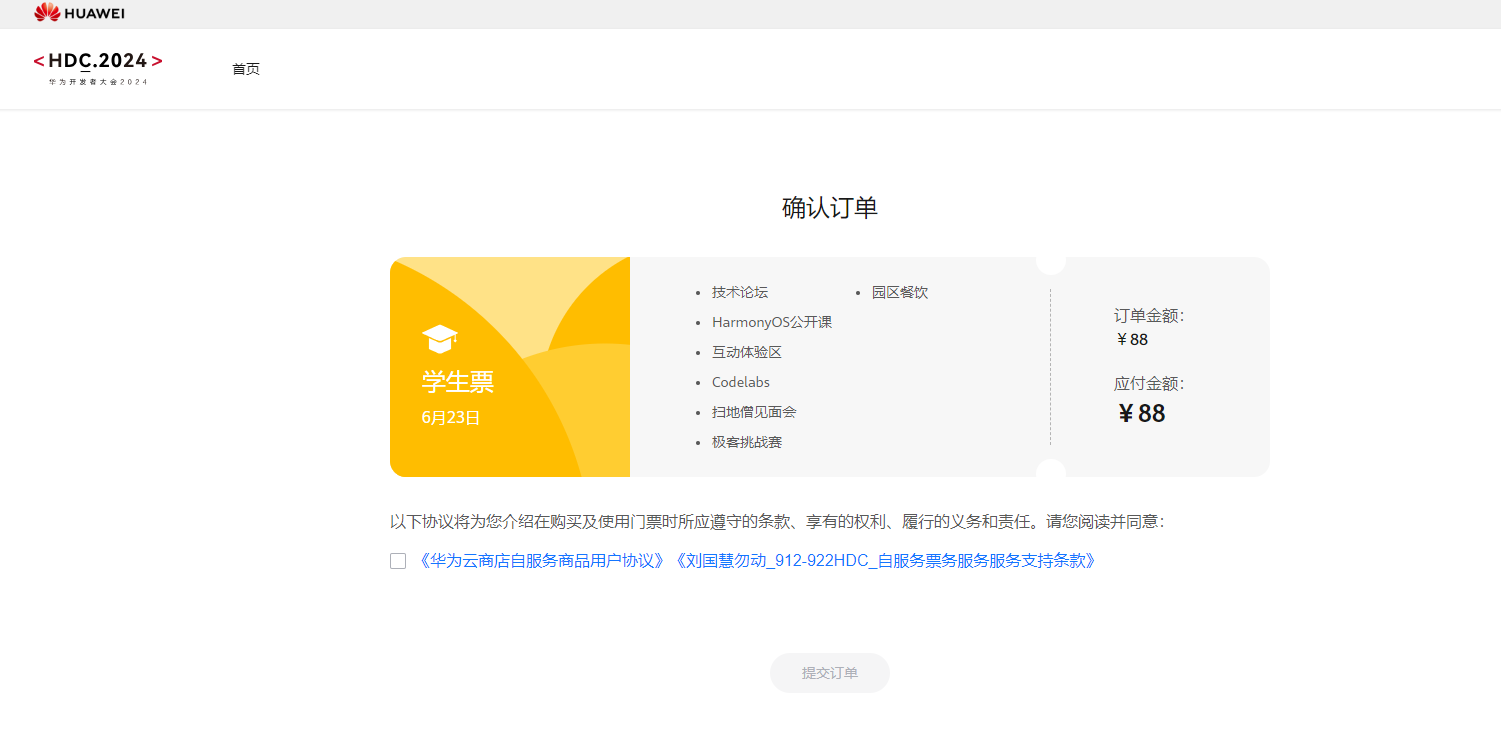Open the HDC.2024 conference logo

(98, 67)
